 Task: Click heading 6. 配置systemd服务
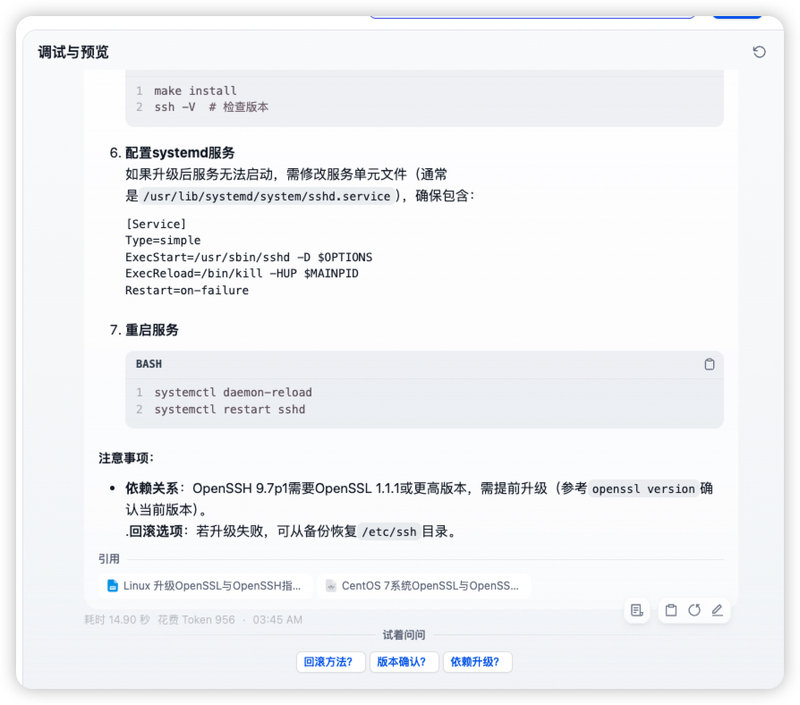pos(172,153)
